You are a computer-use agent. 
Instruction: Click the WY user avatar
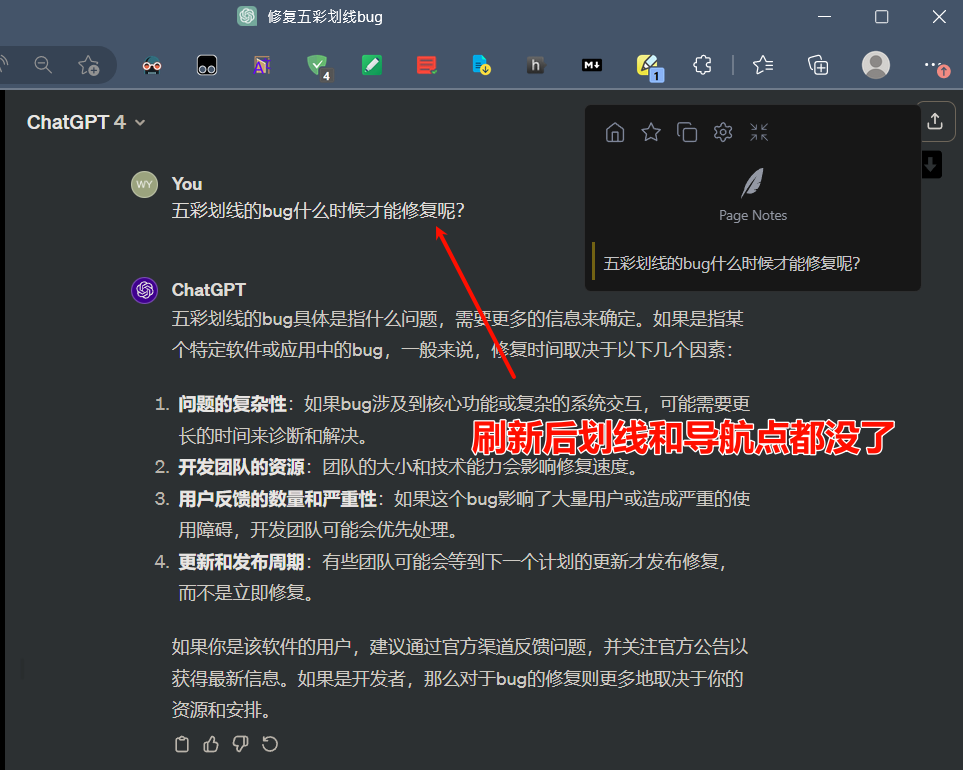144,184
